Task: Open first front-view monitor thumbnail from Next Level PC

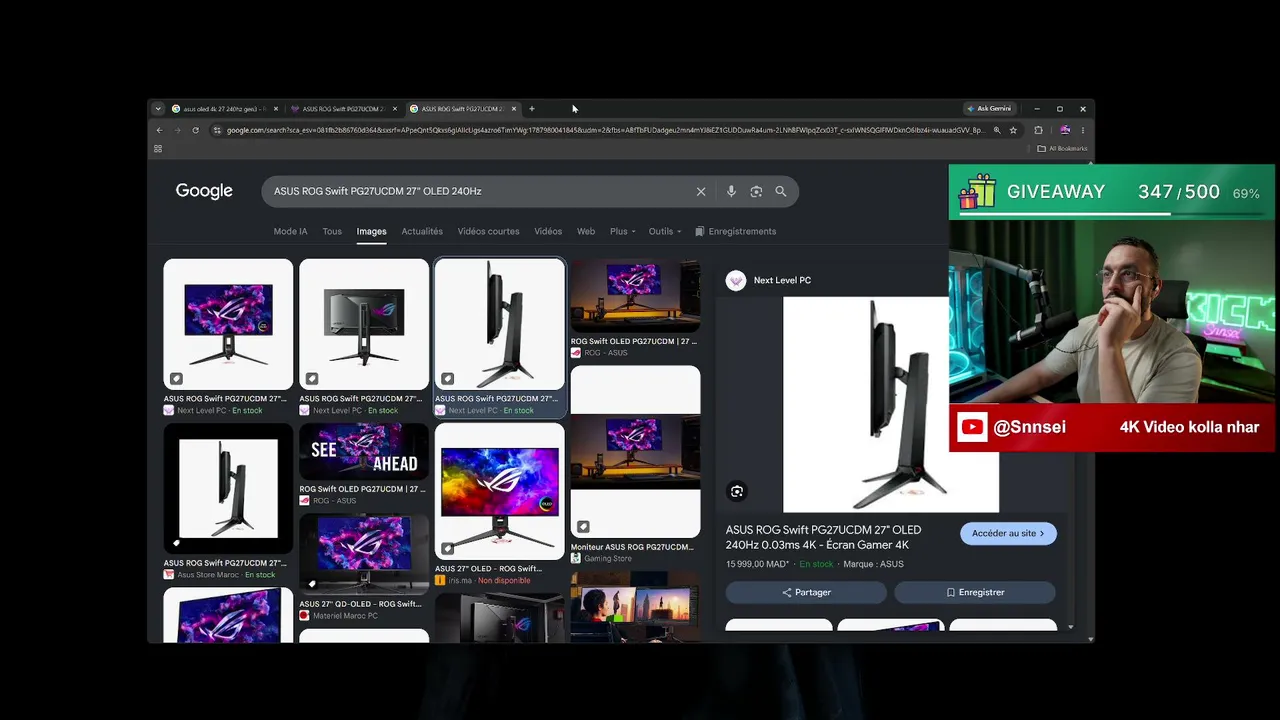Action: [x=228, y=324]
